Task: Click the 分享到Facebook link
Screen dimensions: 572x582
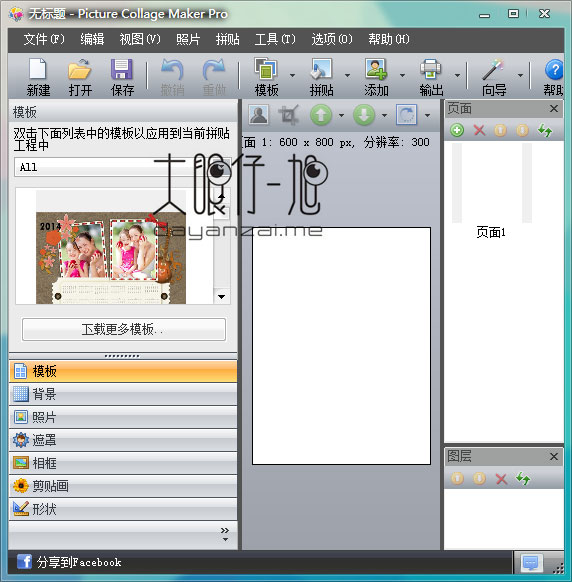Action: click(x=79, y=562)
